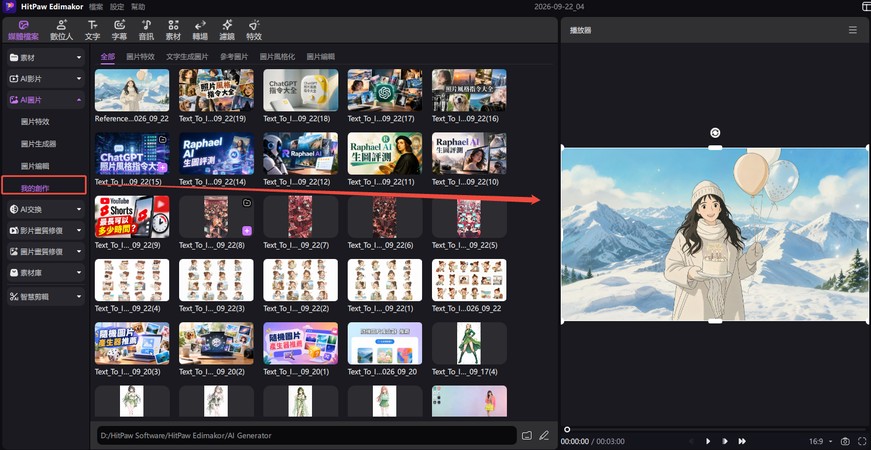871x450 pixels.
Task: Open the 設定 menu
Action: click(x=117, y=7)
